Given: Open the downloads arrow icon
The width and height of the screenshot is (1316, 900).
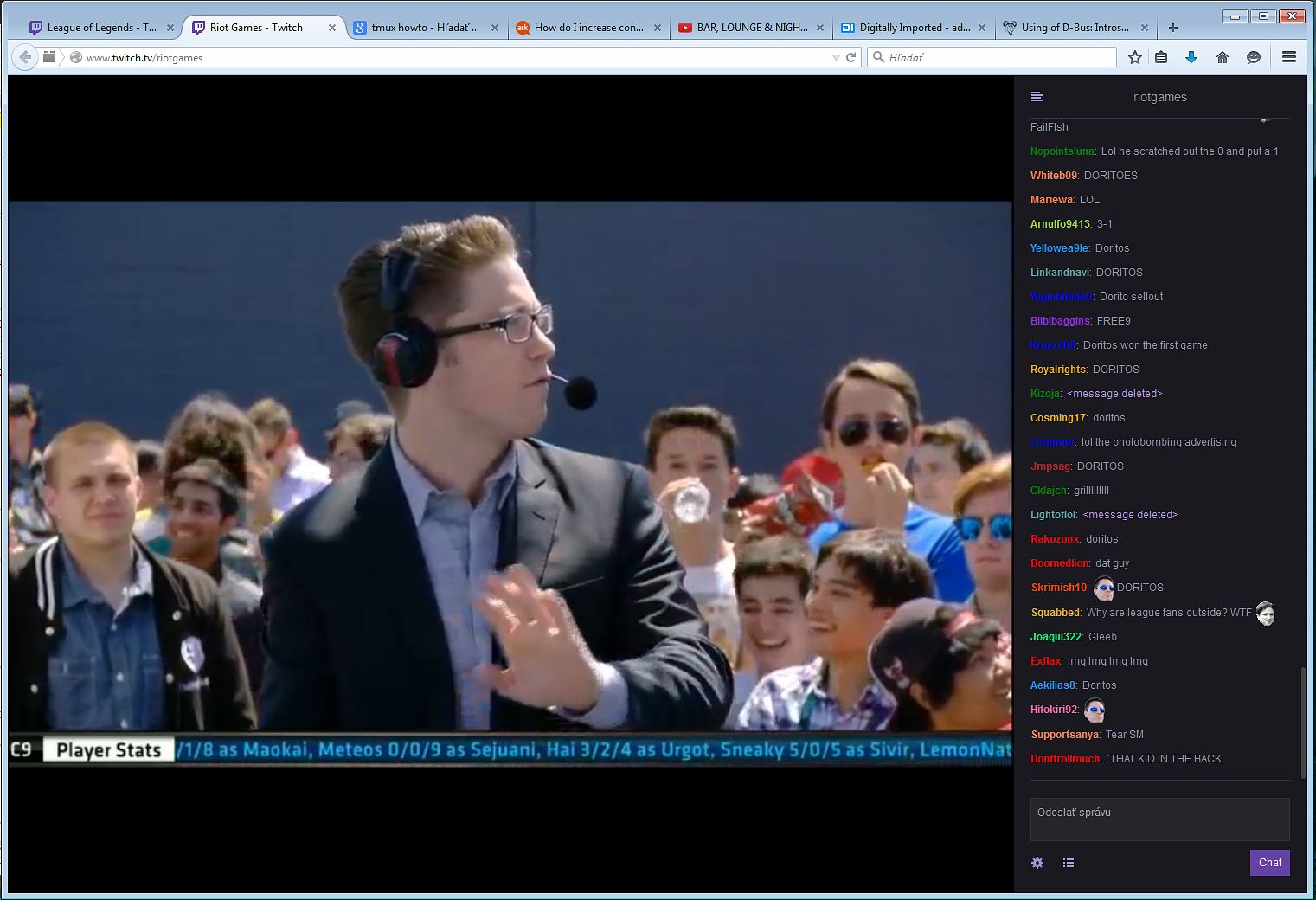Looking at the screenshot, I should [1191, 57].
